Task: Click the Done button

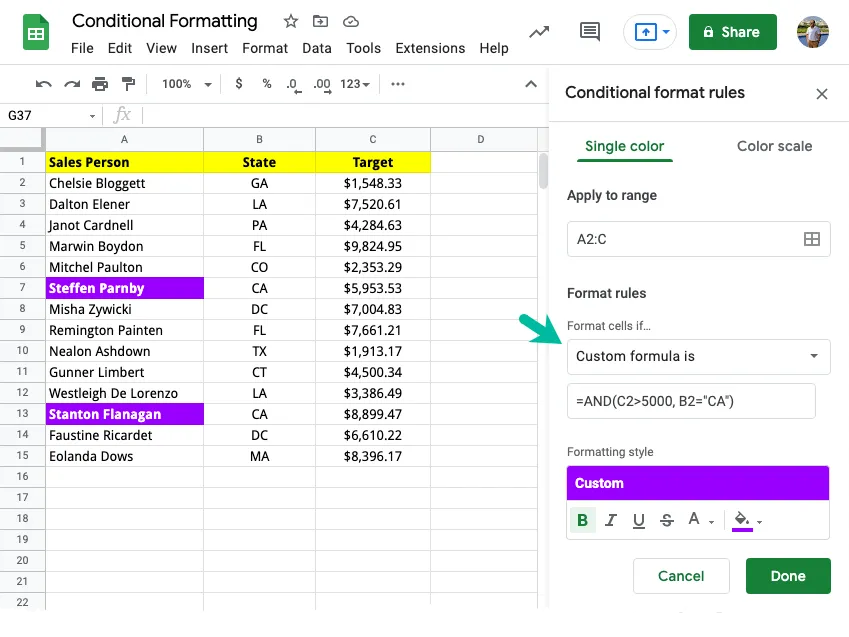Action: click(x=788, y=576)
